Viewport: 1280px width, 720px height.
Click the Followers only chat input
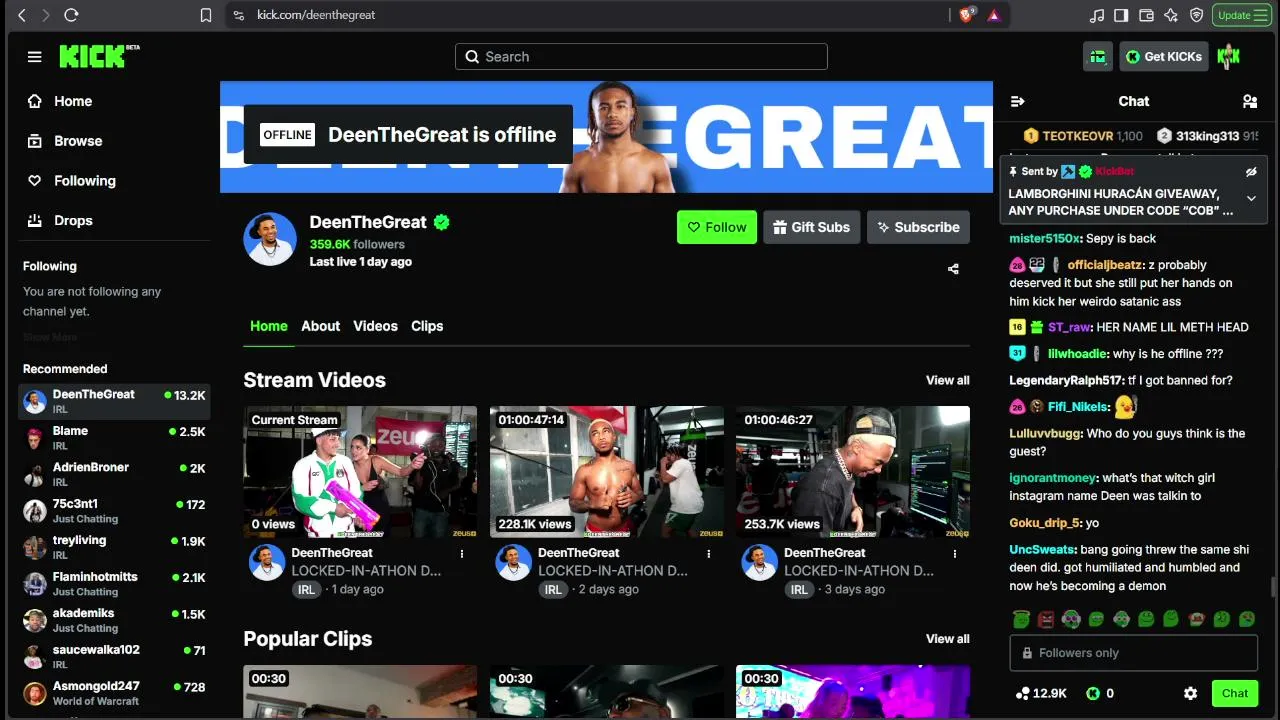(1134, 653)
